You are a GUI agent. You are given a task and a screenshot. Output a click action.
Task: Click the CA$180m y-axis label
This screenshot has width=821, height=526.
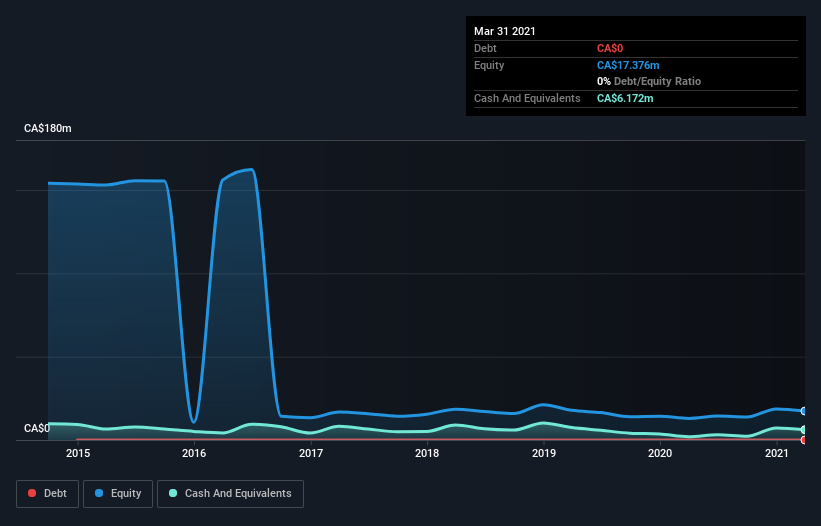[x=48, y=129]
